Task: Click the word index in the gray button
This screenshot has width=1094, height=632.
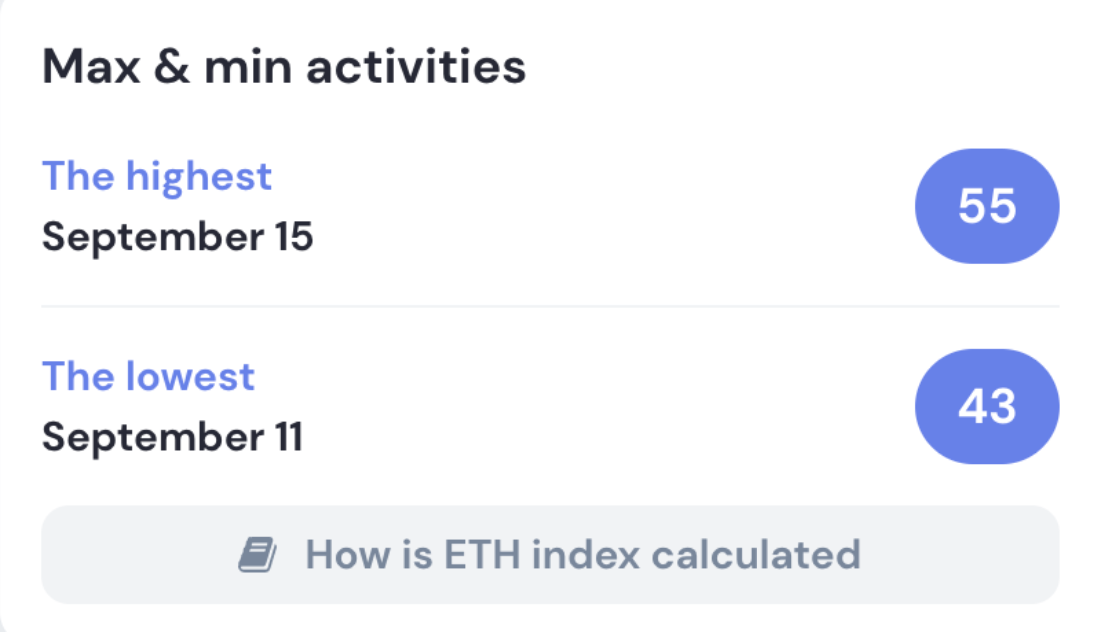Action: [x=585, y=555]
